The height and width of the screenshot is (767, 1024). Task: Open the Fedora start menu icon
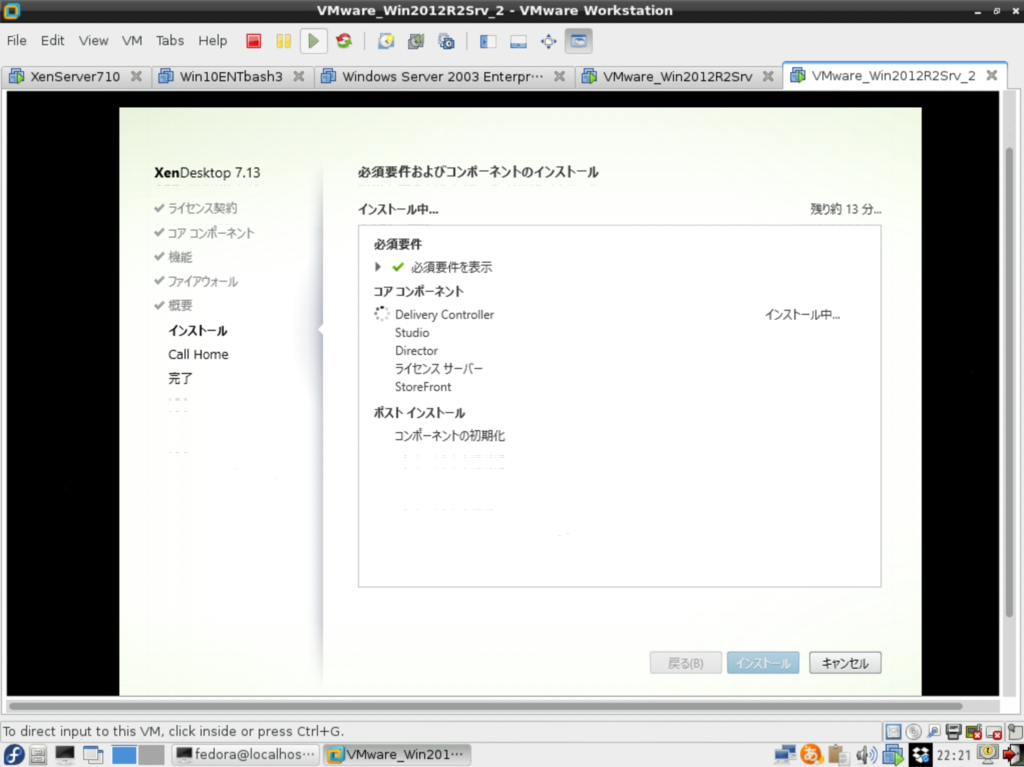click(13, 755)
